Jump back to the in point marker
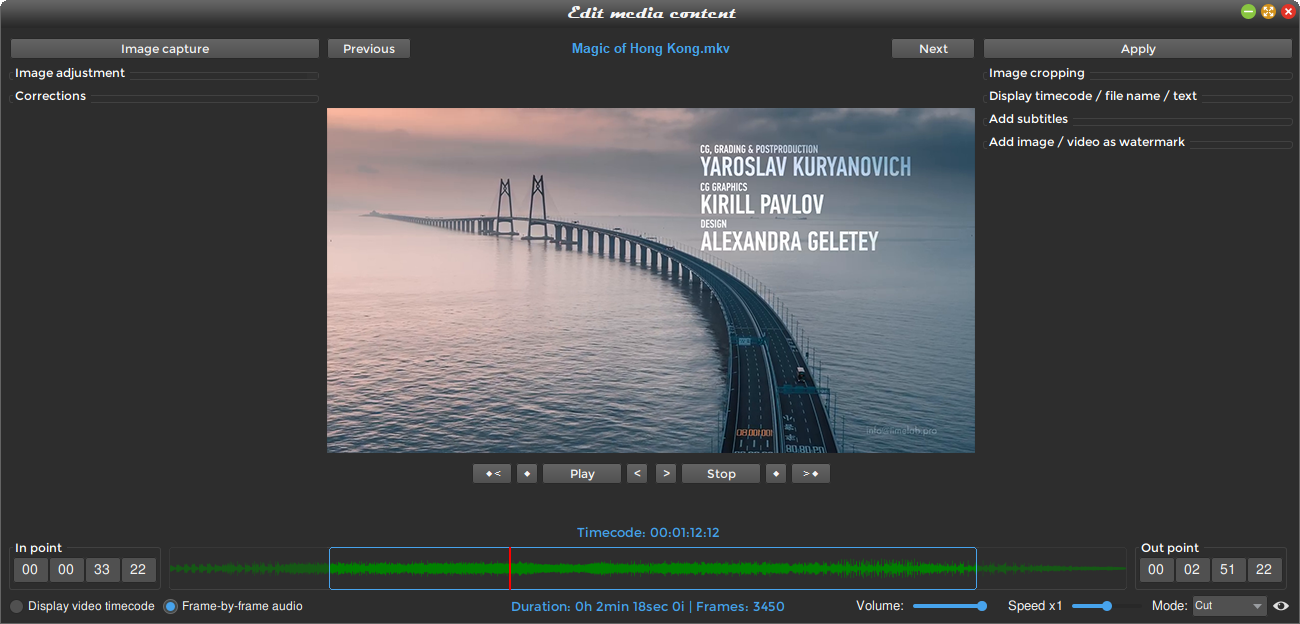The width and height of the screenshot is (1300, 624). point(491,473)
